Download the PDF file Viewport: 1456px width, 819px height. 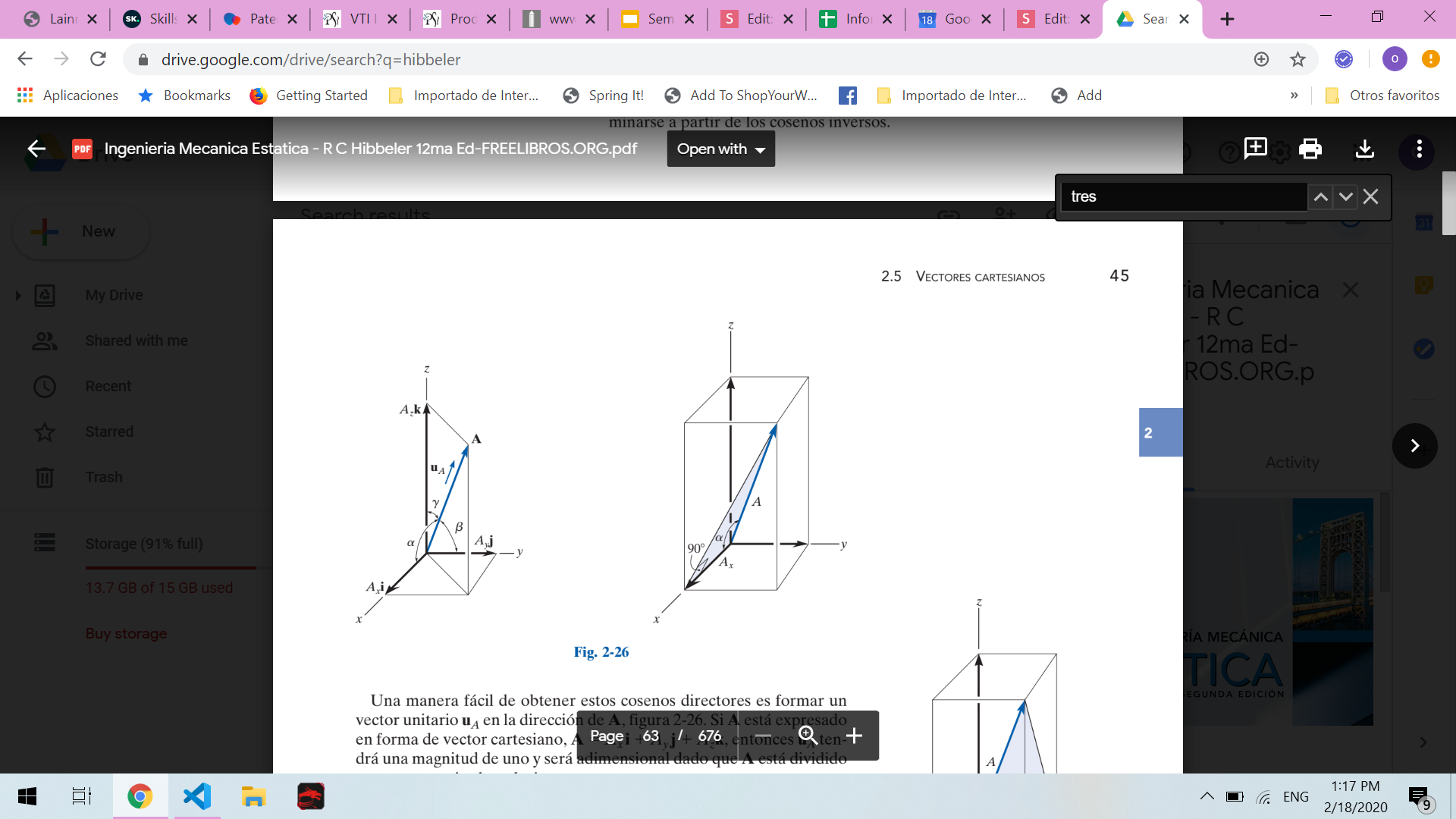pyautogui.click(x=1364, y=149)
